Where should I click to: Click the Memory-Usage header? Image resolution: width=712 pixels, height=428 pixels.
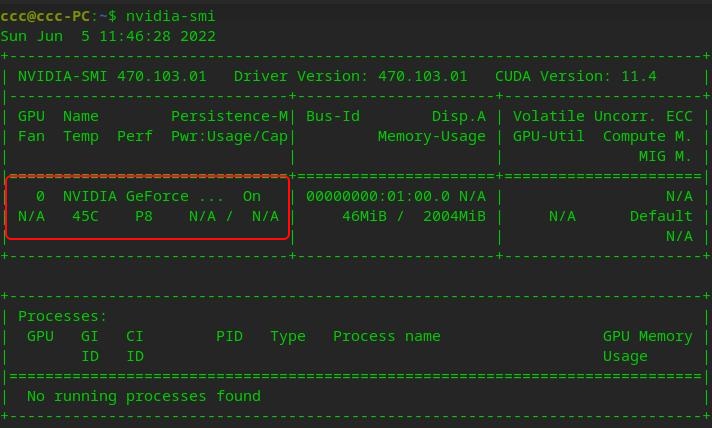pos(431,136)
